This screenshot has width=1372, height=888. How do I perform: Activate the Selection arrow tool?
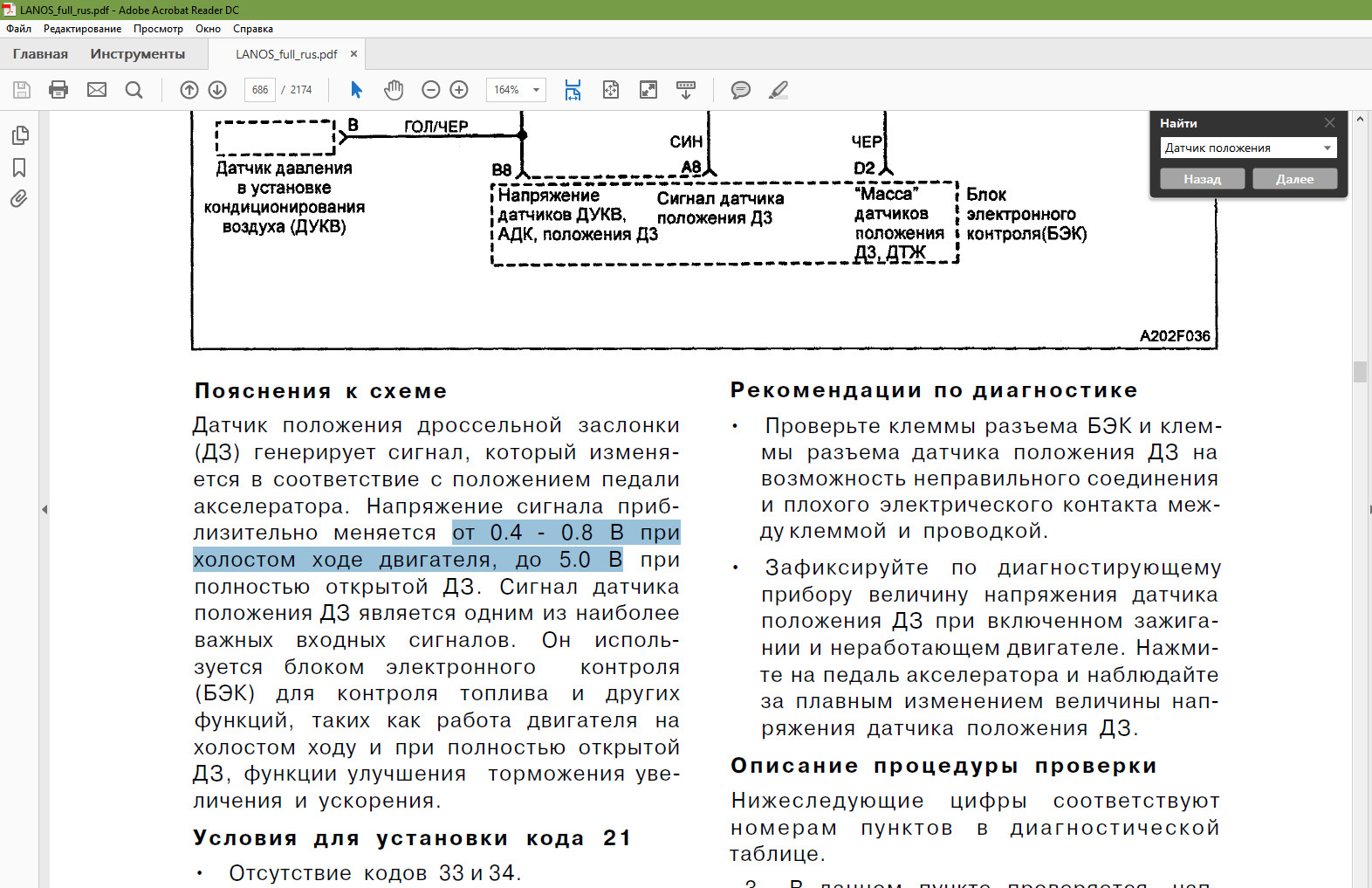click(x=356, y=90)
